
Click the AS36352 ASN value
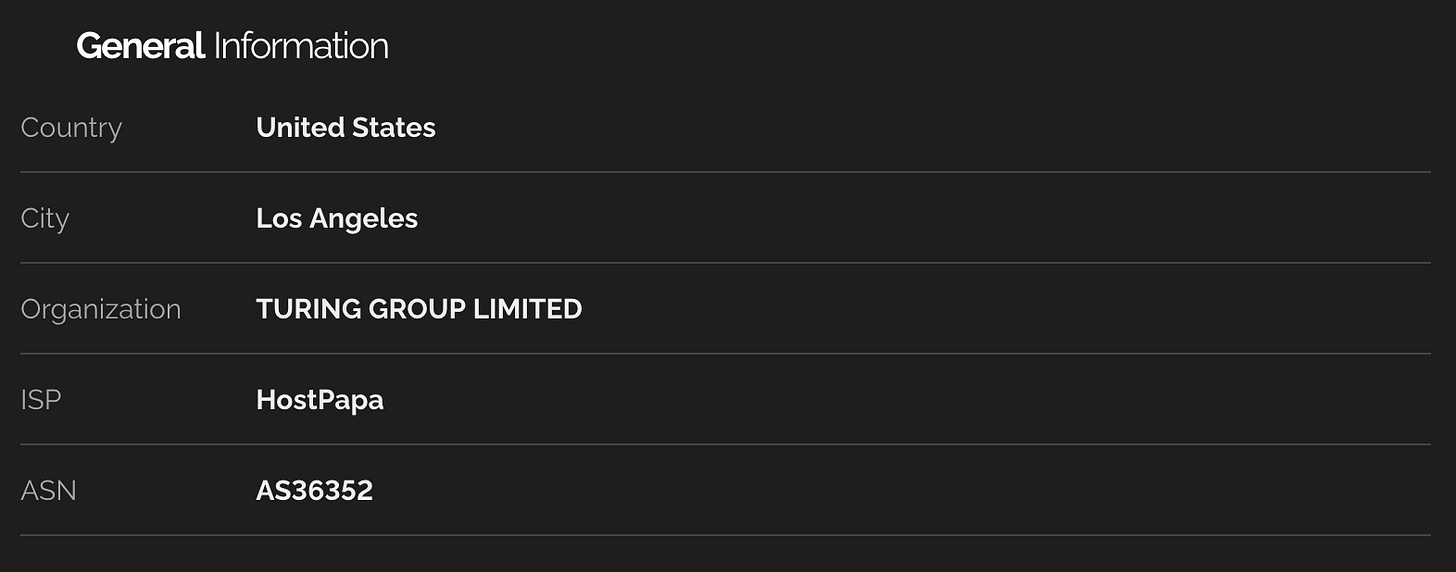315,491
